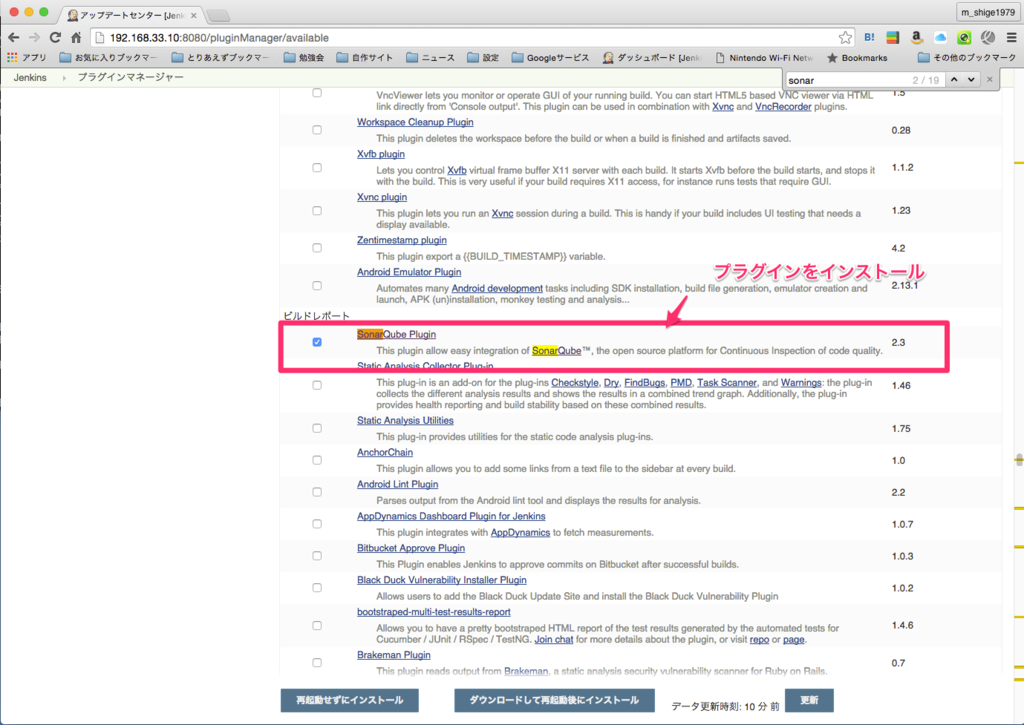Open the 自作サイト bookmark folder
1024x725 pixels.
[x=364, y=57]
